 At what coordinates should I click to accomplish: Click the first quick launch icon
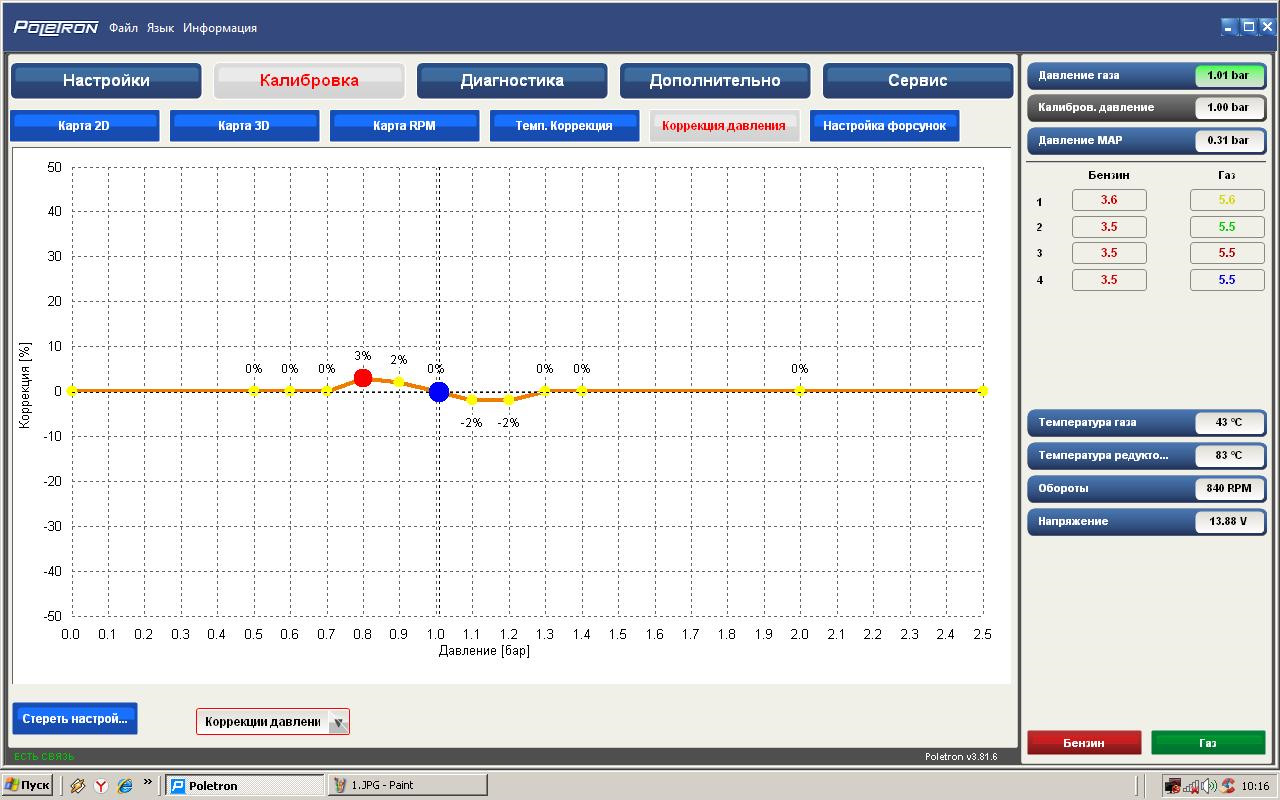pos(77,786)
